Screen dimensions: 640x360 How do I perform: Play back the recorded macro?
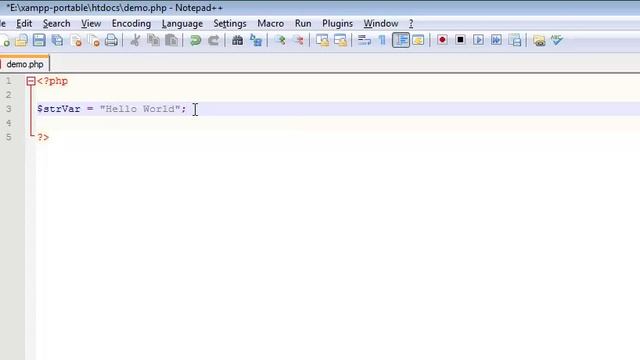478,40
